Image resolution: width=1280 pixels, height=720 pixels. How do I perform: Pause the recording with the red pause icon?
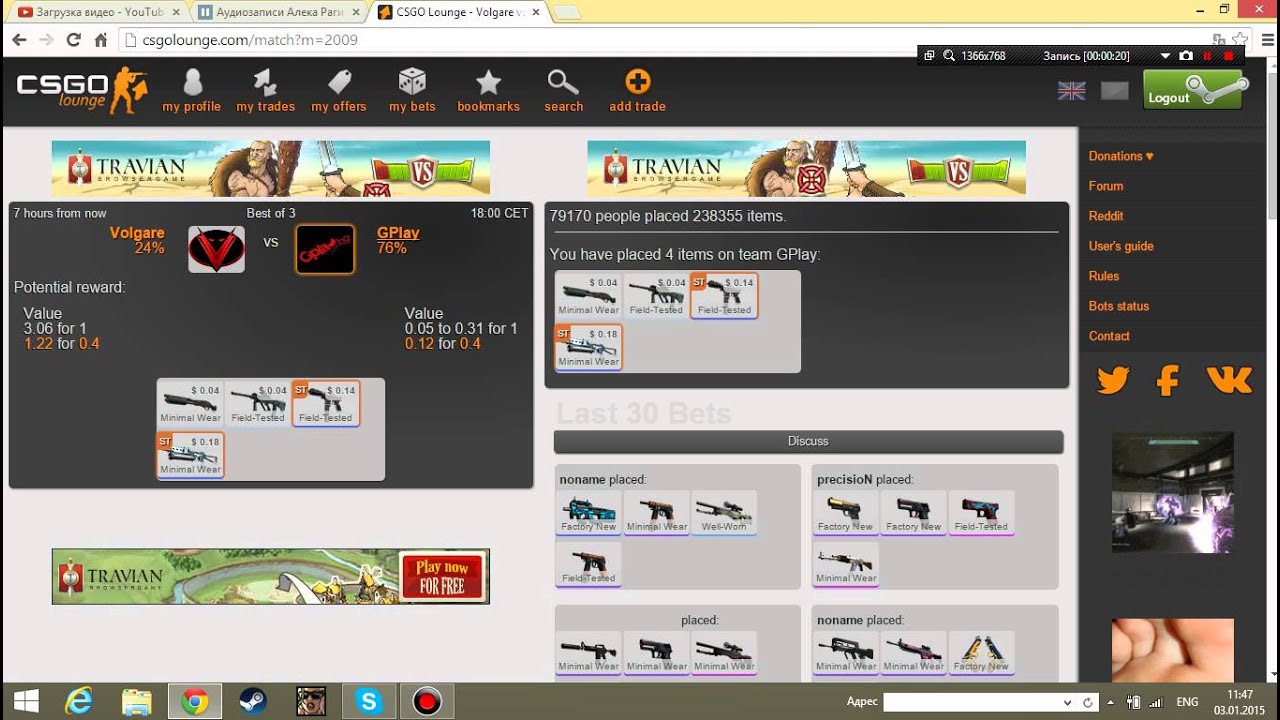point(1208,56)
